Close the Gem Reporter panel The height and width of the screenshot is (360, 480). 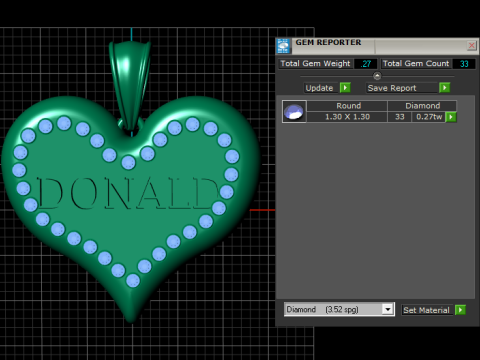[x=471, y=46]
